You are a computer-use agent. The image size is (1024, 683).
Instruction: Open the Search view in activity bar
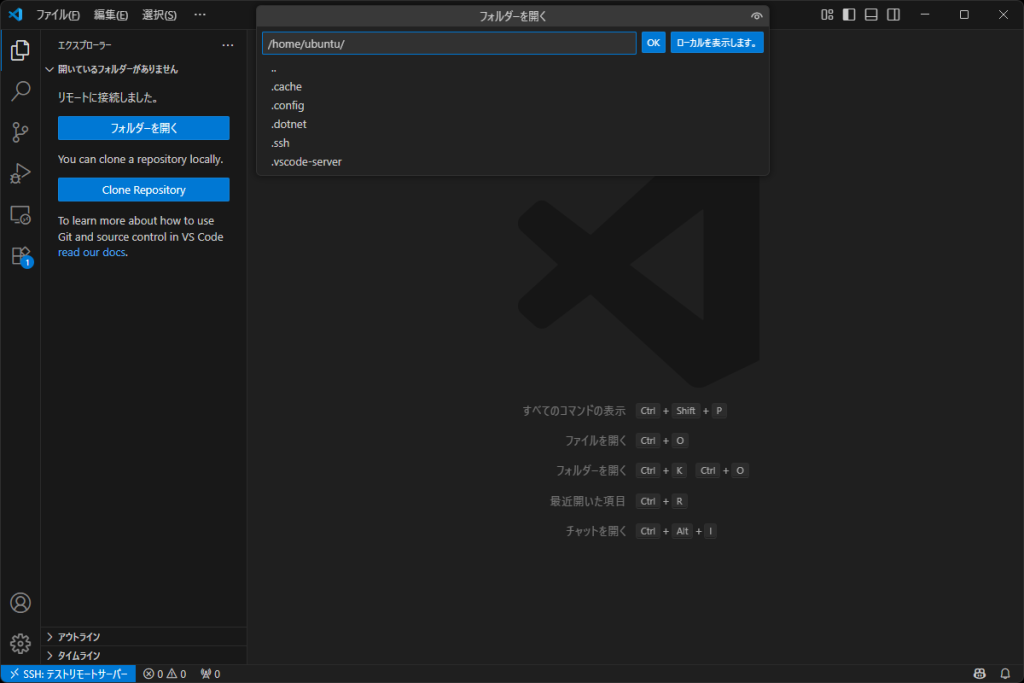tap(20, 91)
